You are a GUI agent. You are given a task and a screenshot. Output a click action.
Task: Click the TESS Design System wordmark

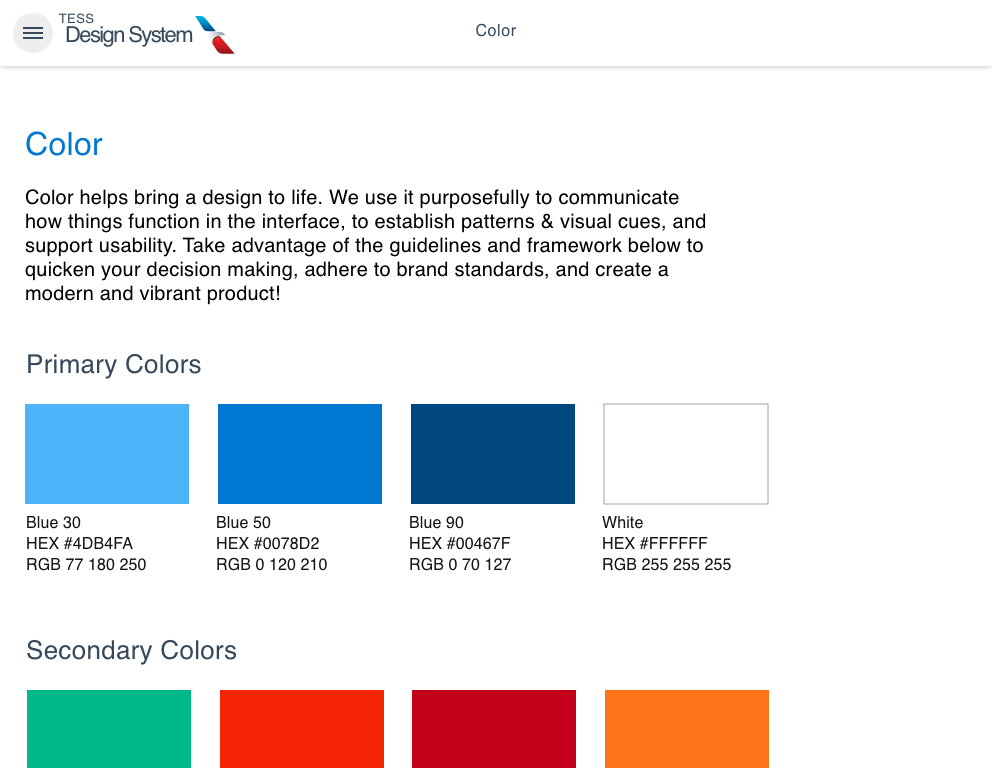pos(127,33)
